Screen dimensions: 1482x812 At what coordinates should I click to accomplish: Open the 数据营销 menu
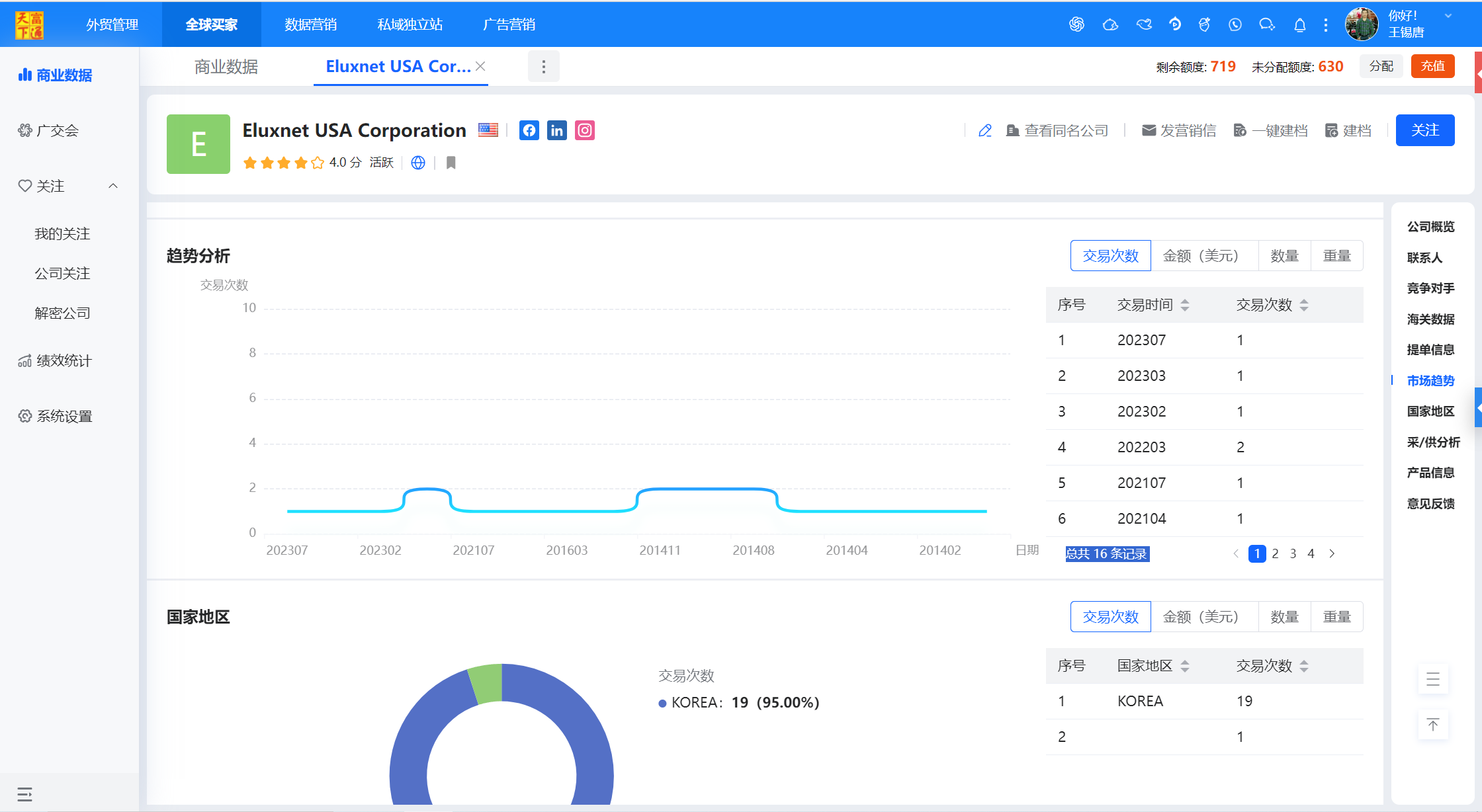(x=311, y=24)
